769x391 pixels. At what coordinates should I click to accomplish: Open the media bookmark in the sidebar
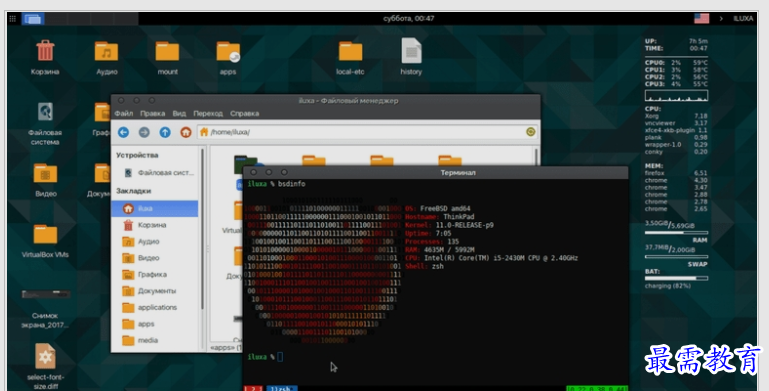click(155, 340)
